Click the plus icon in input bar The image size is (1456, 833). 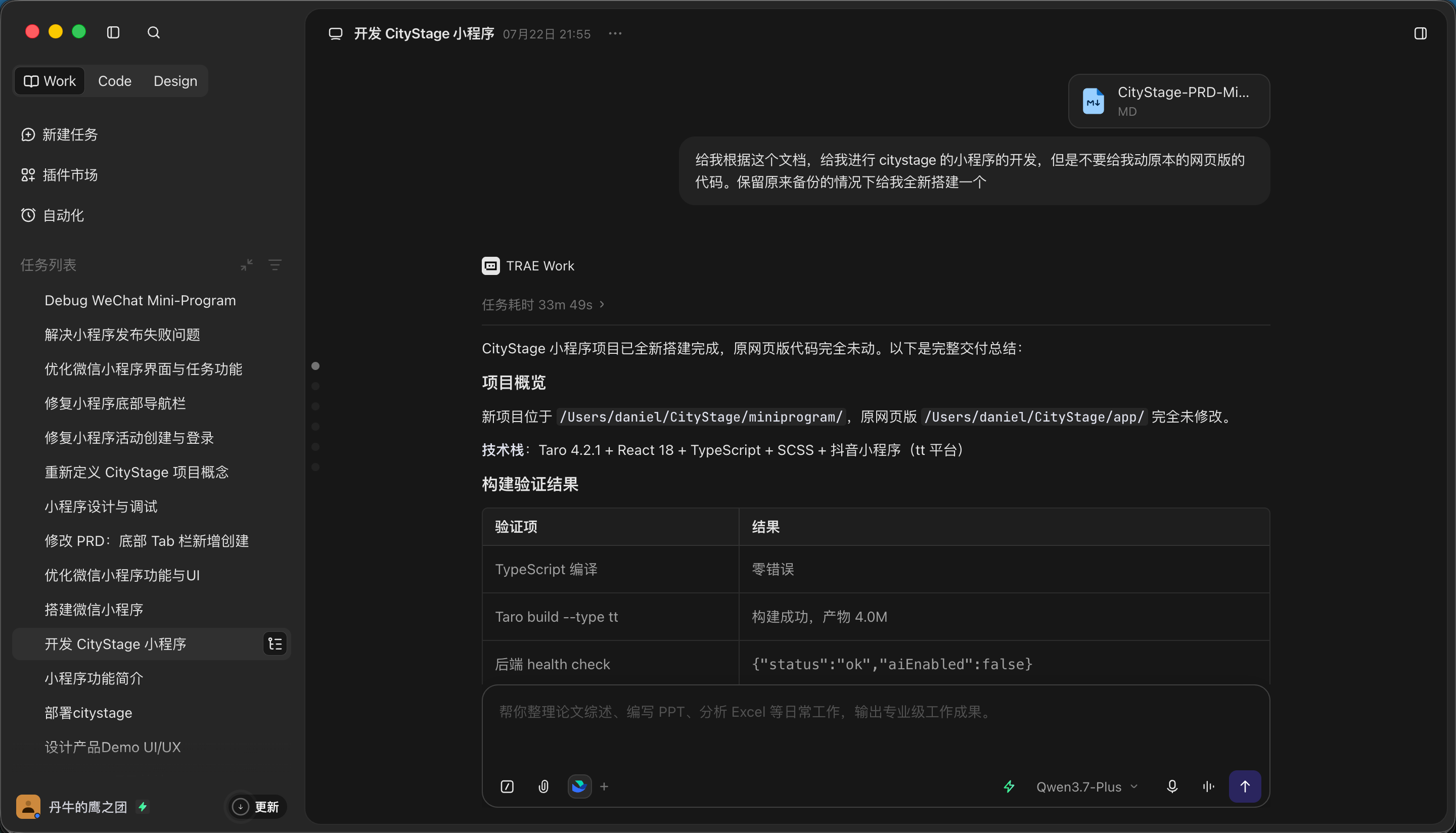point(604,786)
